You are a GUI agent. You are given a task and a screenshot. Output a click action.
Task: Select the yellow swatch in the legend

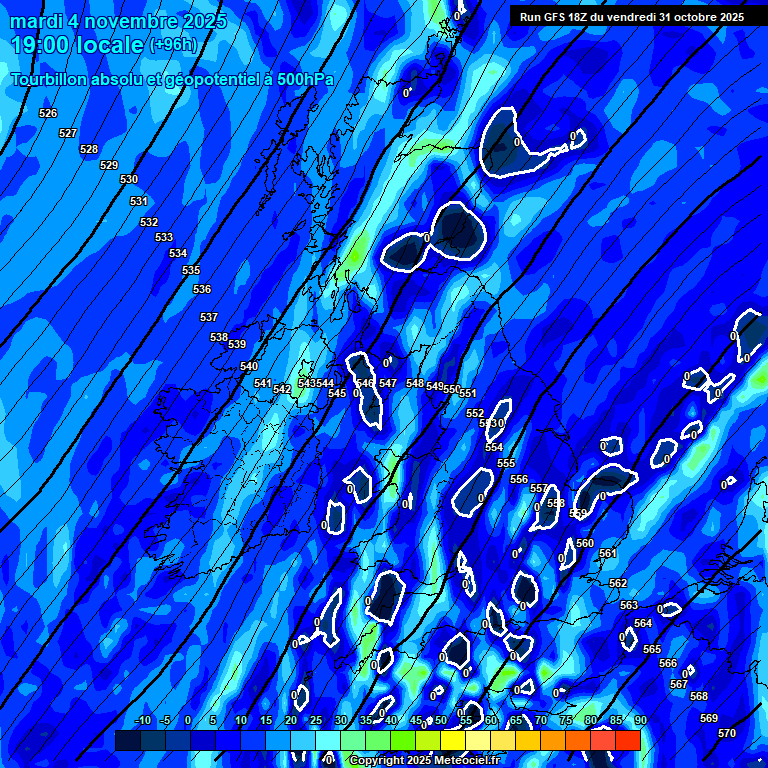click(452, 741)
